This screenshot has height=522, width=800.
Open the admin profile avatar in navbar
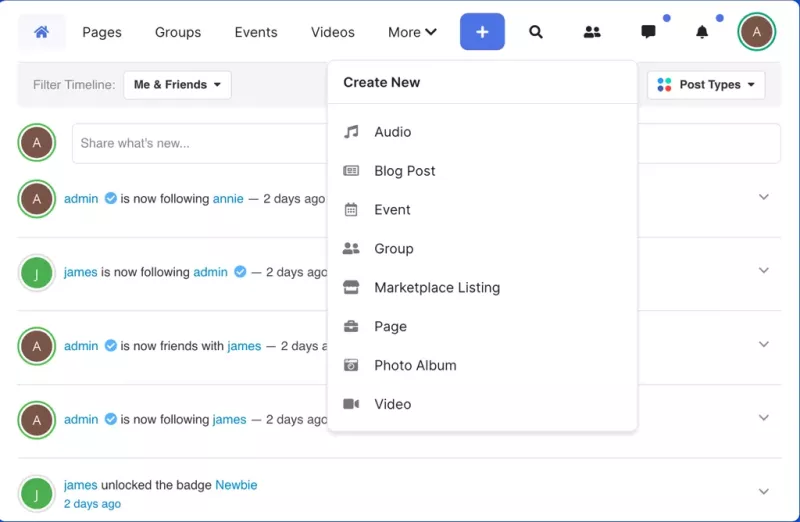point(757,32)
